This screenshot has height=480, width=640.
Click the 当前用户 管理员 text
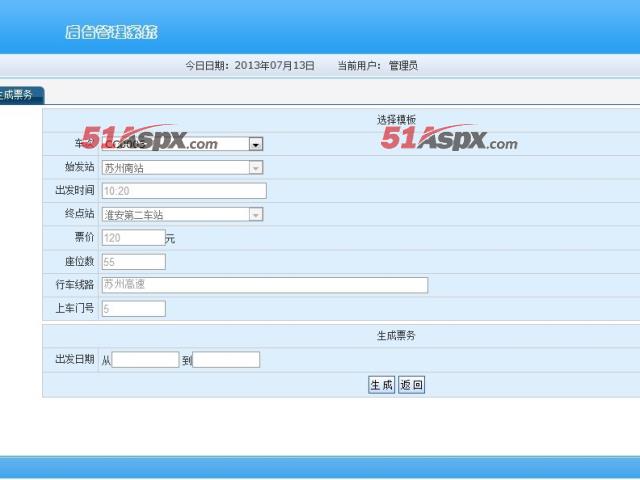coord(377,66)
